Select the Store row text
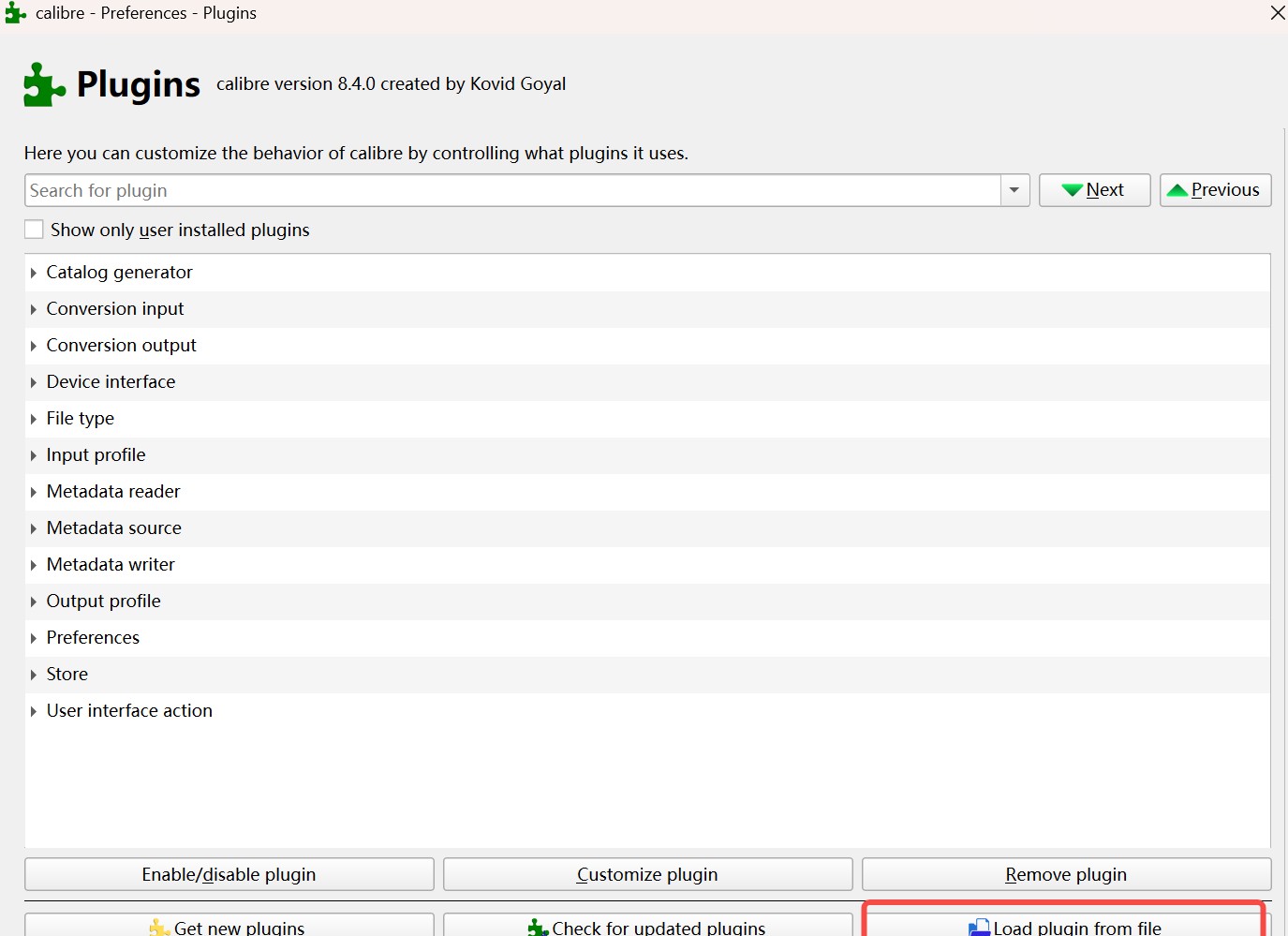This screenshot has height=936, width=1288. pyautogui.click(x=67, y=675)
